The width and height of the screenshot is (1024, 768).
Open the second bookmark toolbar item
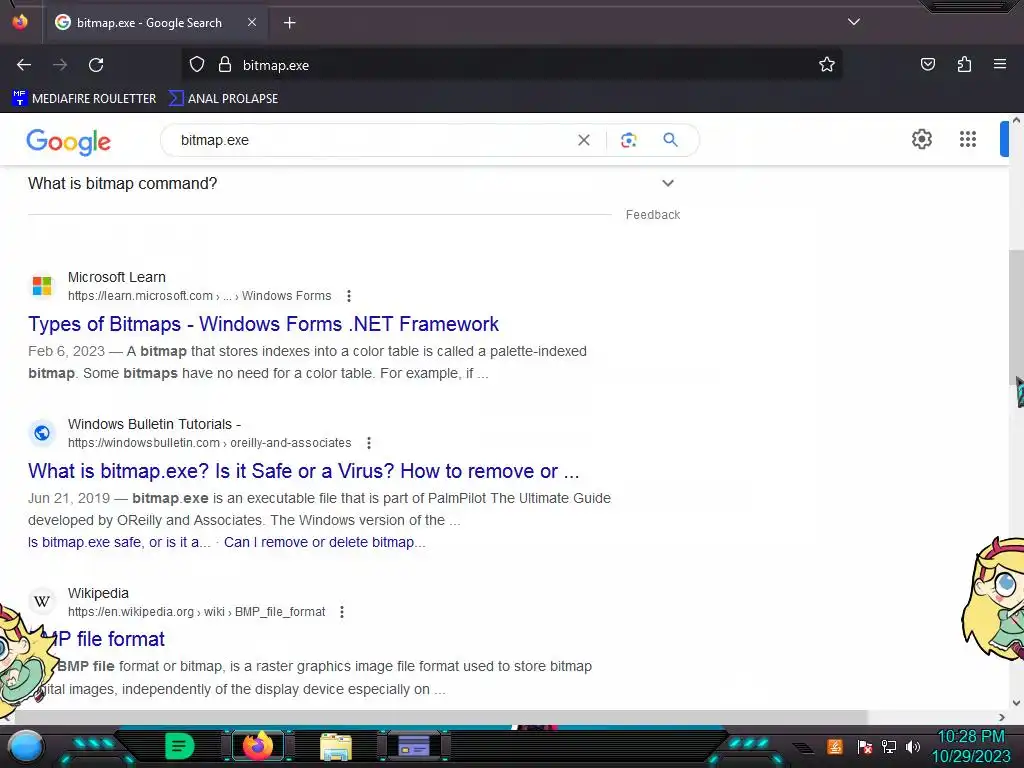pos(223,99)
